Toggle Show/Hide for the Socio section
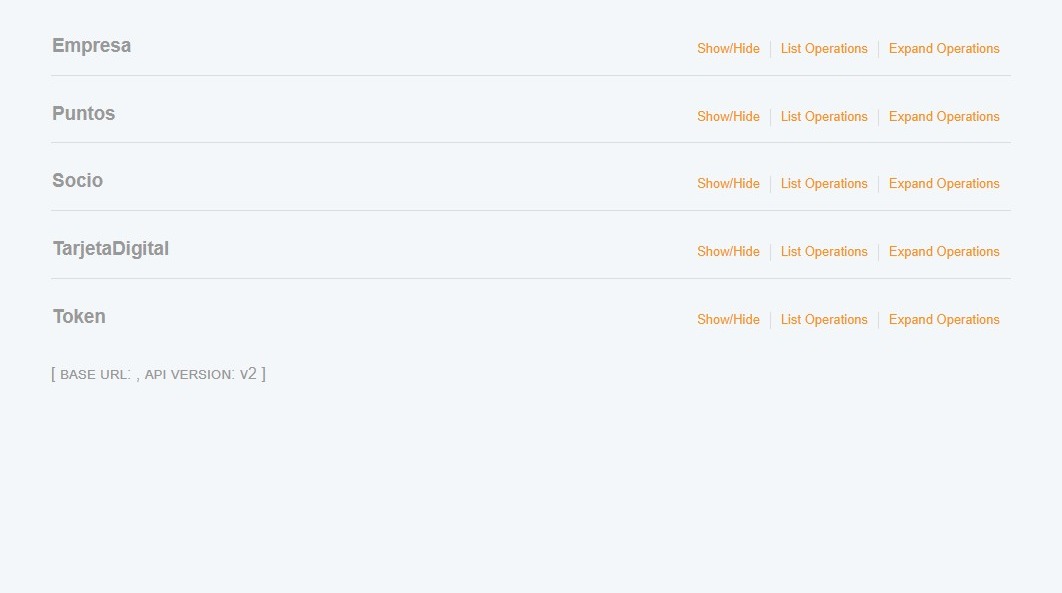This screenshot has width=1062, height=593. click(x=728, y=184)
